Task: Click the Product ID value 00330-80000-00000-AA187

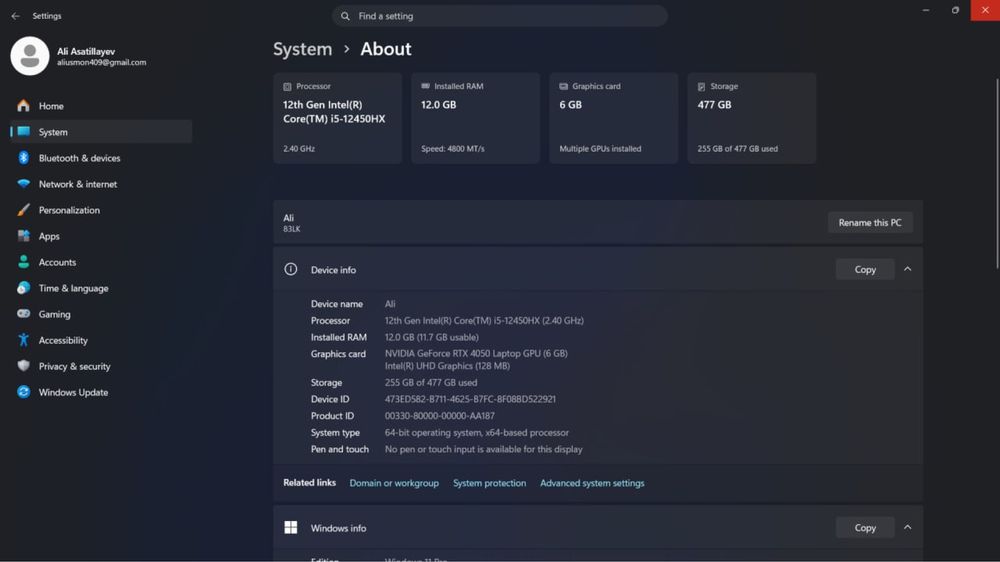Action: pyautogui.click(x=439, y=415)
